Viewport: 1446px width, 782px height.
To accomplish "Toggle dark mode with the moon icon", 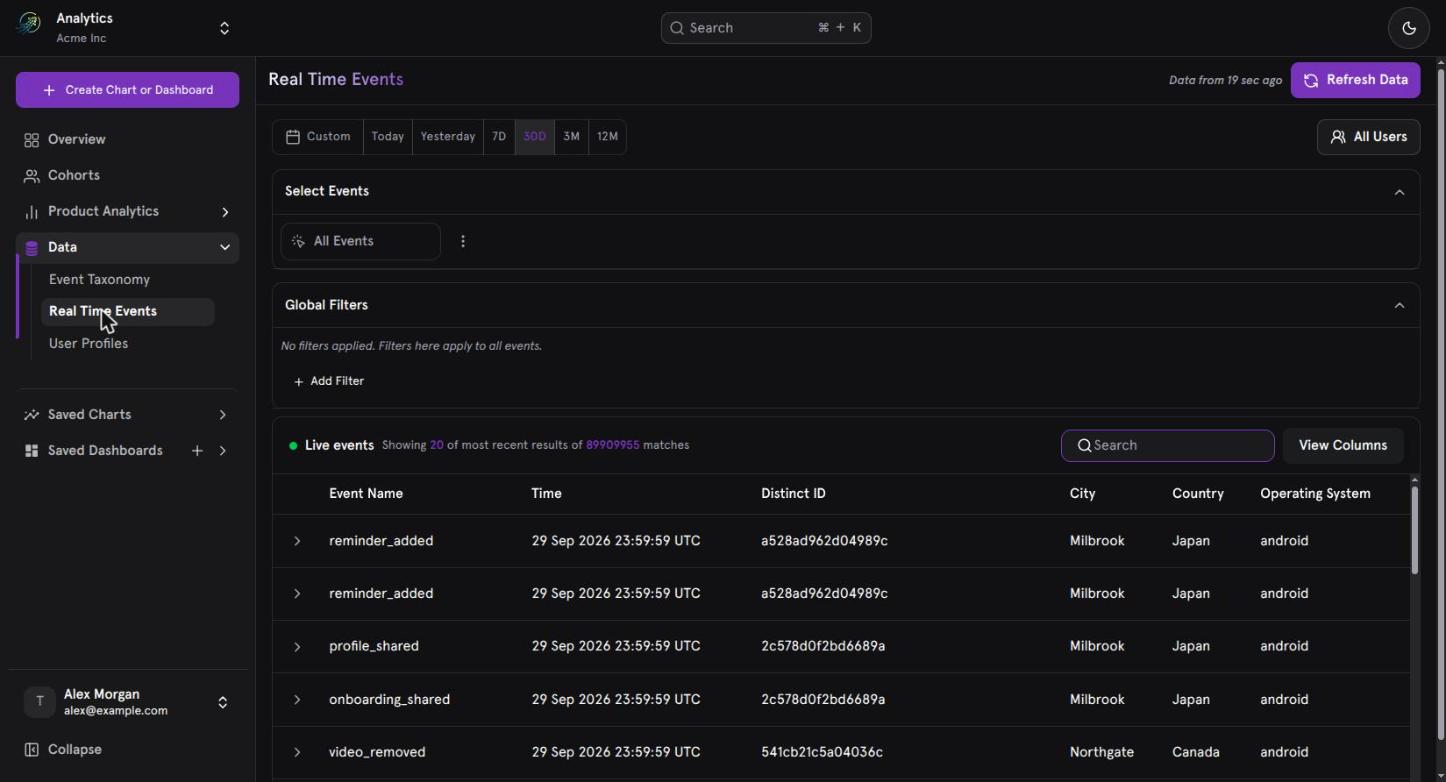I will click(x=1409, y=28).
